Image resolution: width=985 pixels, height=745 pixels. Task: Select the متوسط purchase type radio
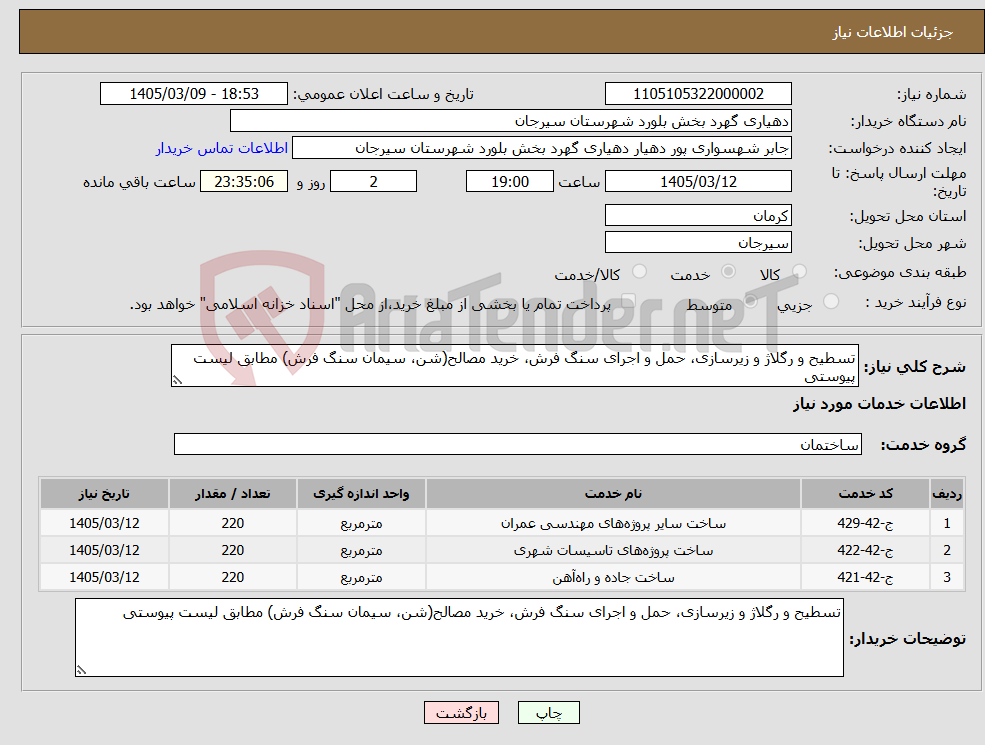751,301
